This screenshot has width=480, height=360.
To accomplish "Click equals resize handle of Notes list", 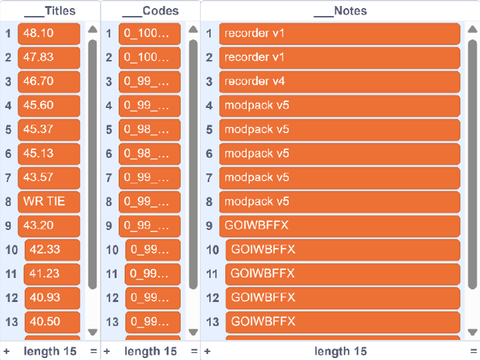I will coord(473,351).
